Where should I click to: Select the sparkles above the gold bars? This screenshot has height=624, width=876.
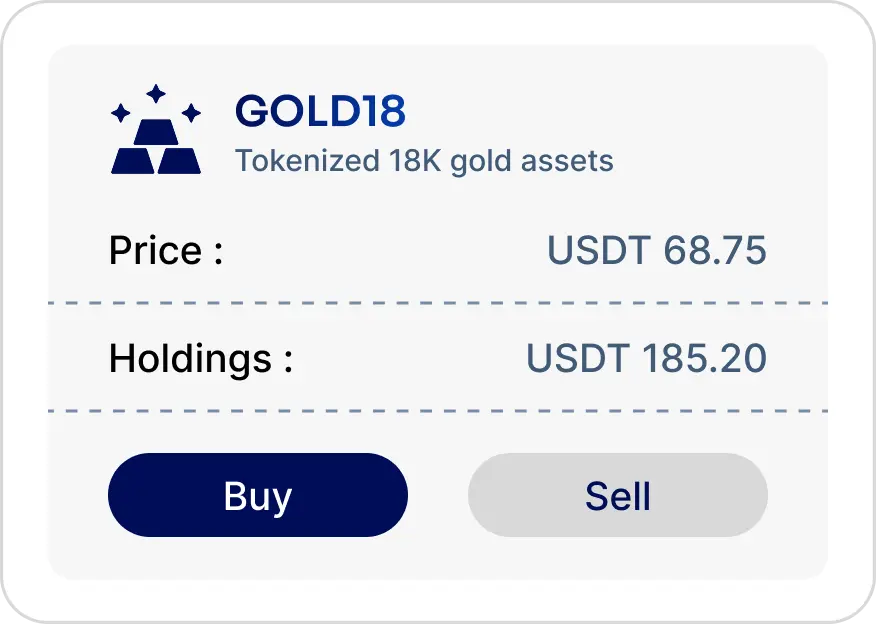[156, 100]
